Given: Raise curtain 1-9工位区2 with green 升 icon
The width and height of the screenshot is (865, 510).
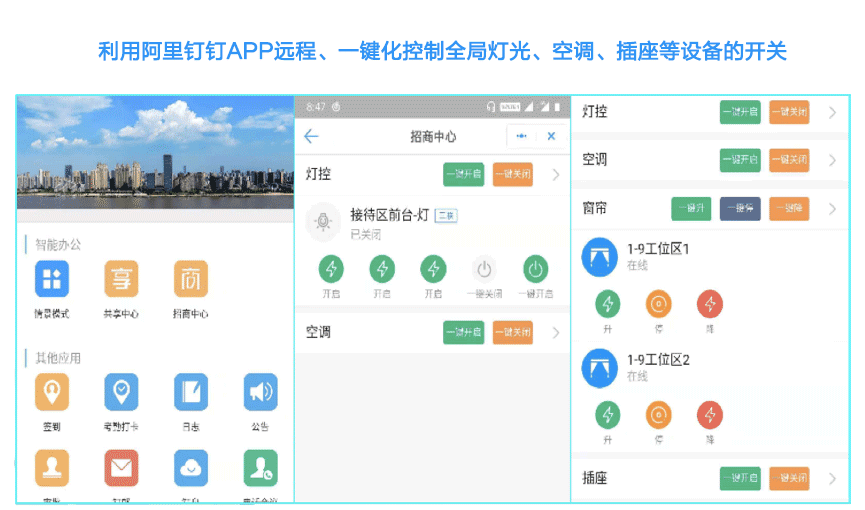Looking at the screenshot, I should click(607, 415).
